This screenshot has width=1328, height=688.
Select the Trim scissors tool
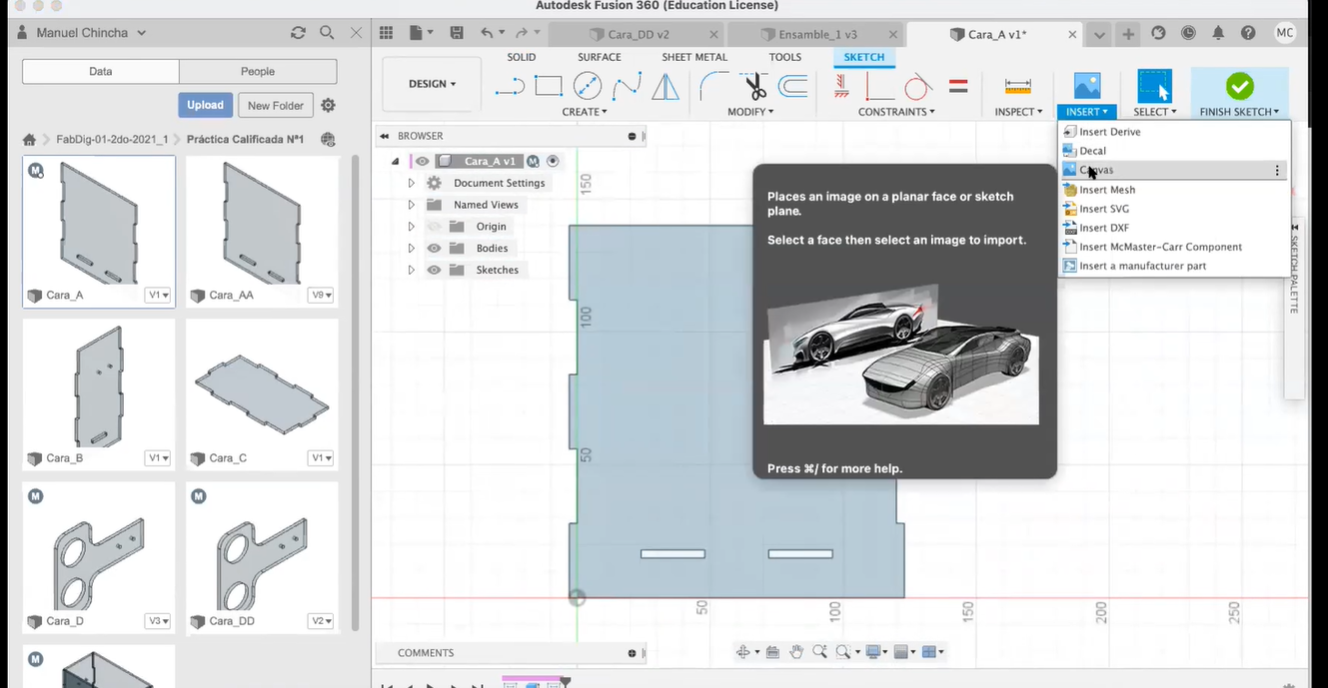click(x=753, y=87)
